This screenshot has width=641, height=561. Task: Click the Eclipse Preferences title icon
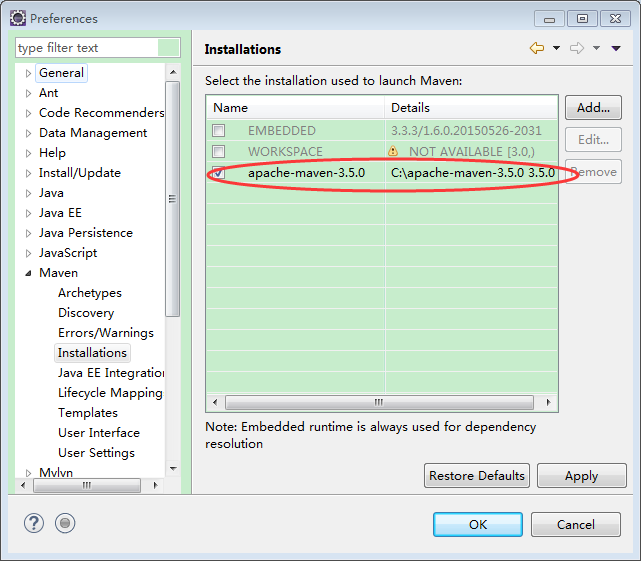[x=18, y=18]
